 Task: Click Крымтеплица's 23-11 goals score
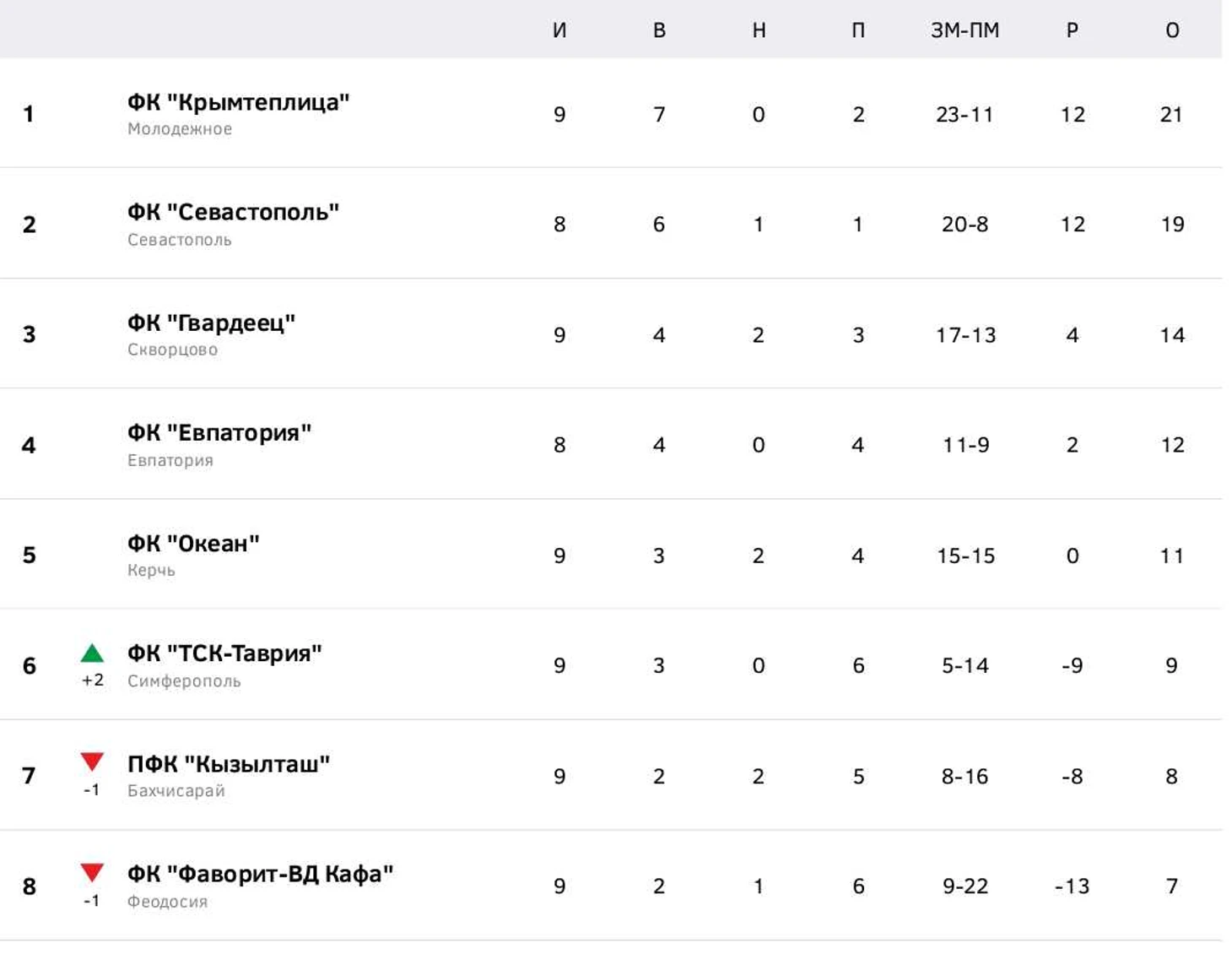[x=965, y=114]
